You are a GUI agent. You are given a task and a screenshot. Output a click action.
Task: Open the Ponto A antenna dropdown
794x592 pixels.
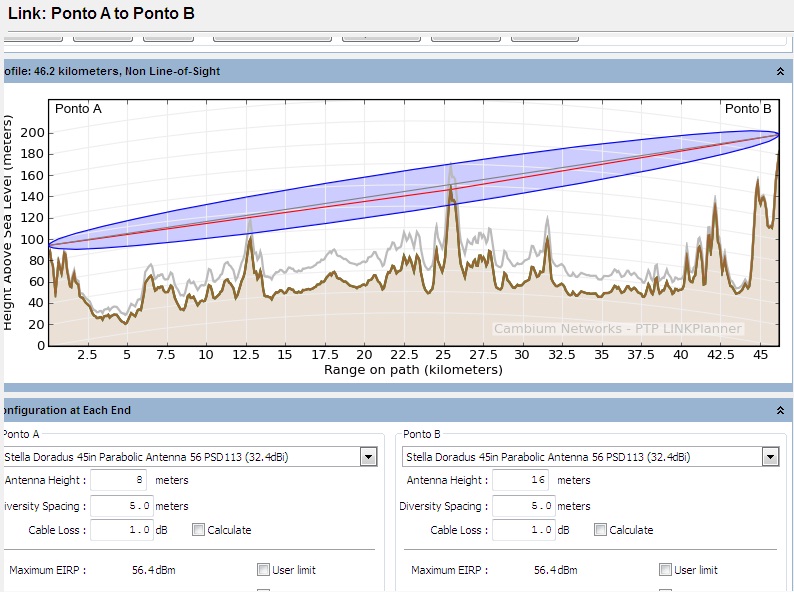[x=369, y=457]
